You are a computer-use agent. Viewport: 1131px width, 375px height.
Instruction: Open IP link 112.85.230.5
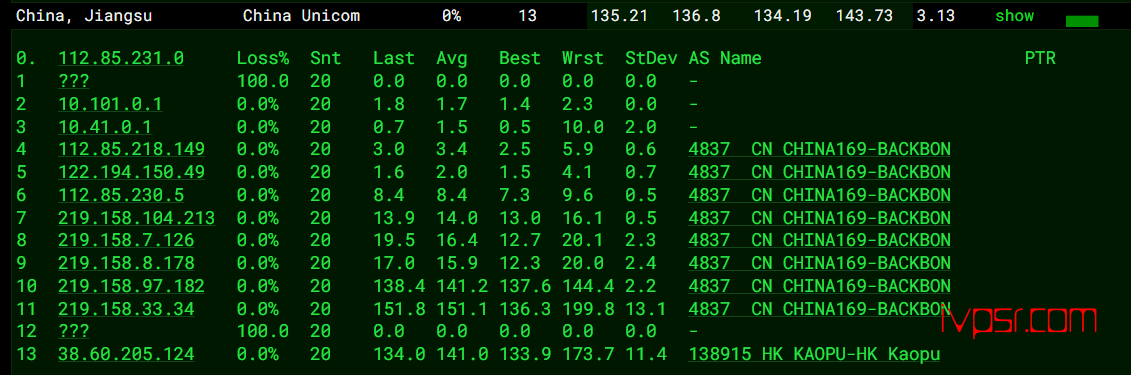click(x=120, y=195)
